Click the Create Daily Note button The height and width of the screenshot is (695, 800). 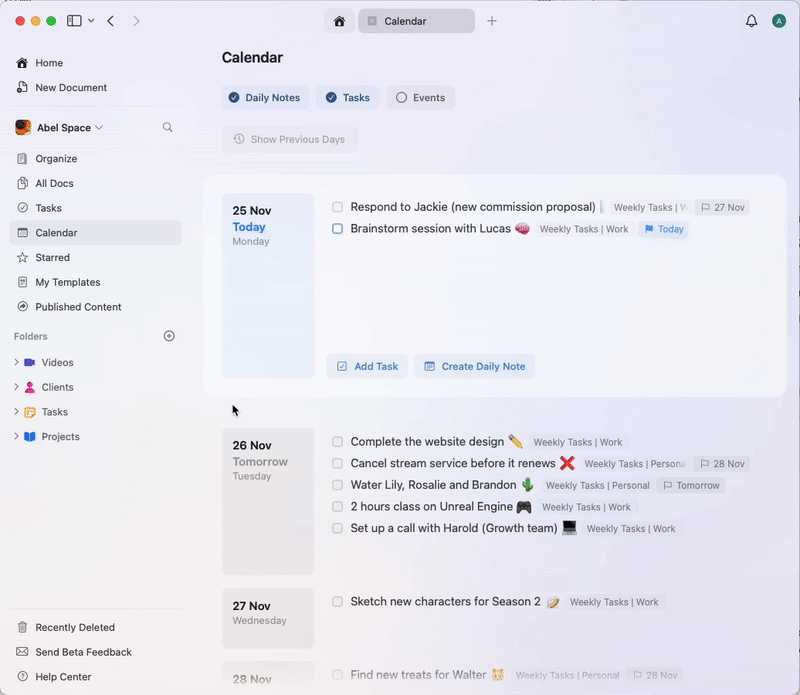474,366
